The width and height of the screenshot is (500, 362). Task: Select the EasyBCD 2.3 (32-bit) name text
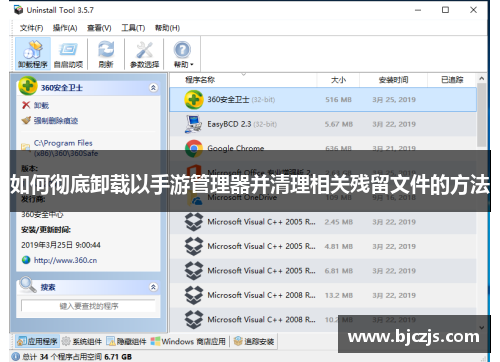click(x=242, y=124)
